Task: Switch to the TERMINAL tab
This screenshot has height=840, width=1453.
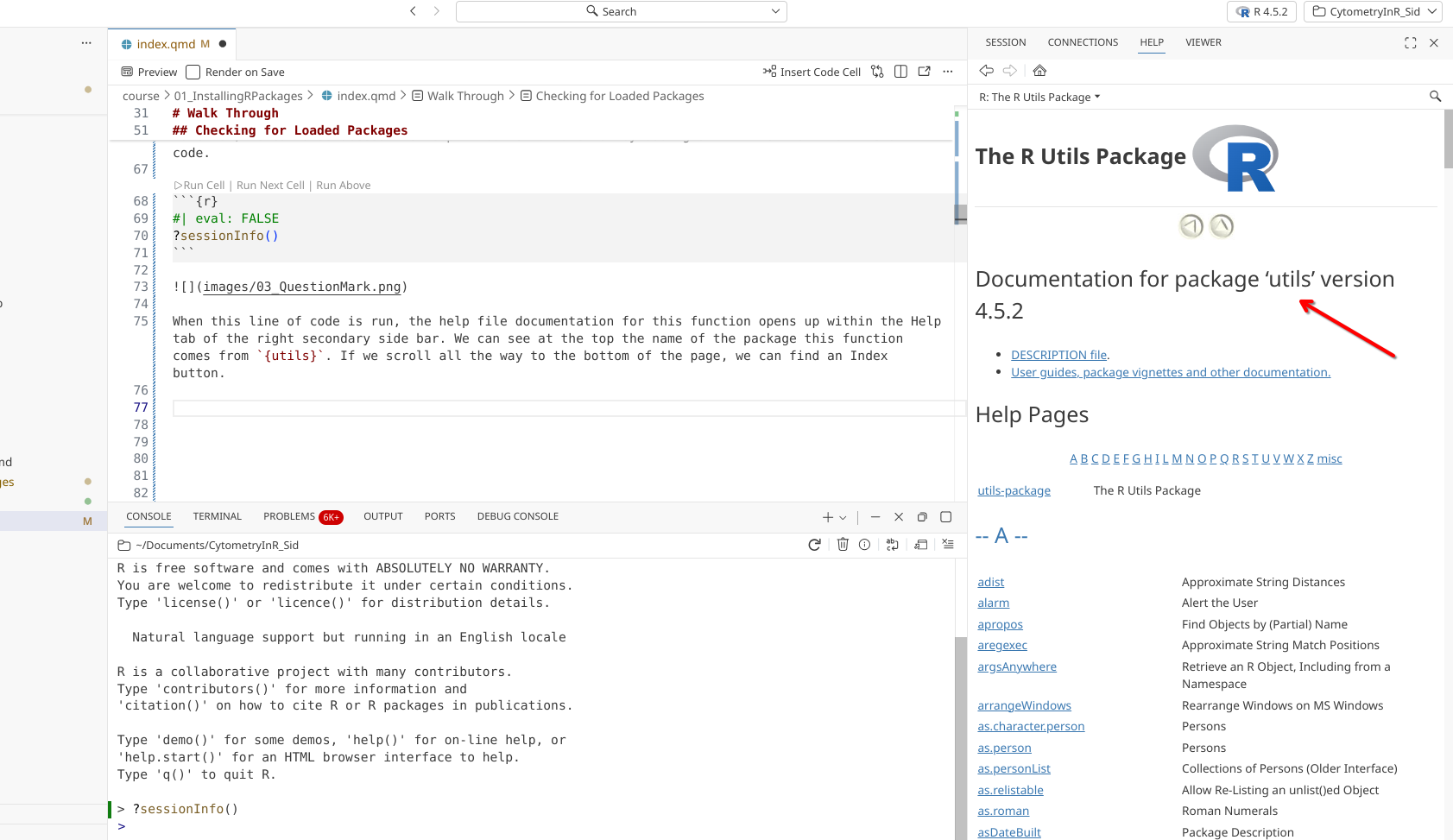Action: (217, 516)
